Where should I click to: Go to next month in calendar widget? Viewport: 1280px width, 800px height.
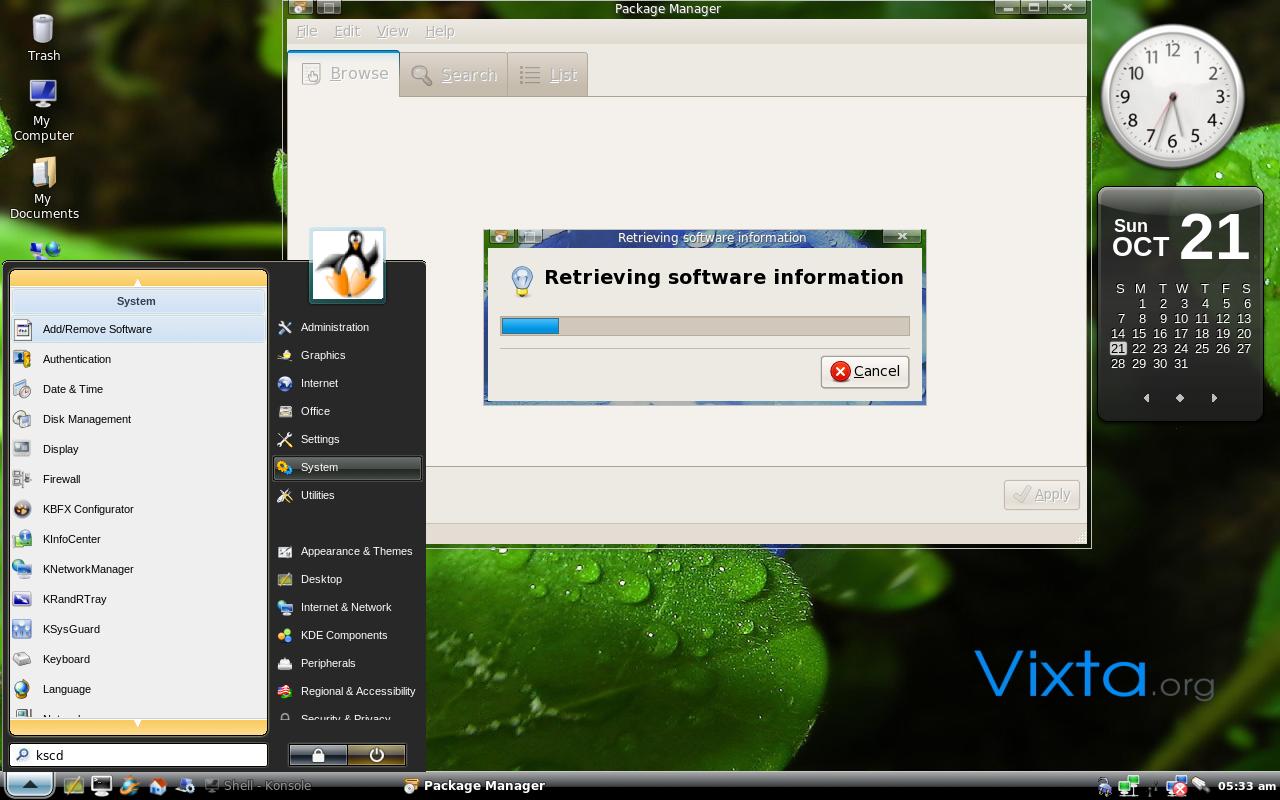pyautogui.click(x=1214, y=398)
